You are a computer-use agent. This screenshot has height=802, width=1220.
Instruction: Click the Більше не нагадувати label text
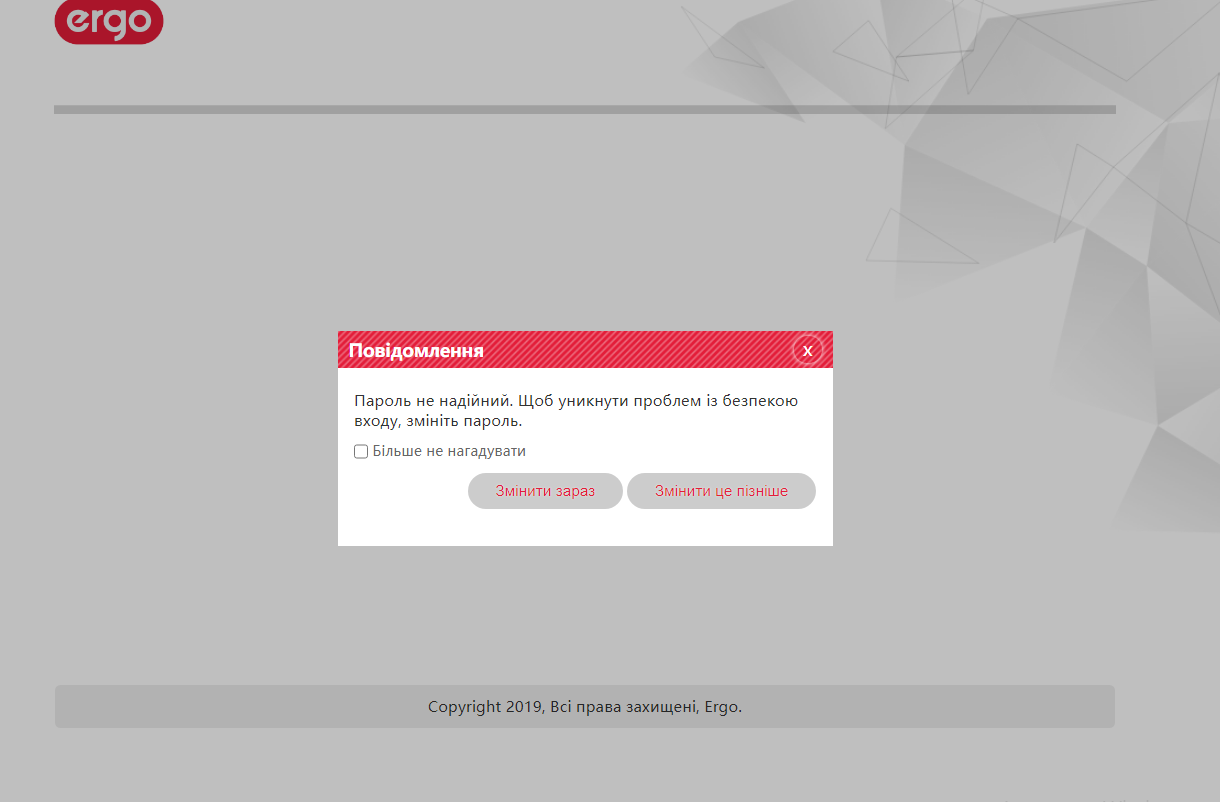tap(449, 452)
